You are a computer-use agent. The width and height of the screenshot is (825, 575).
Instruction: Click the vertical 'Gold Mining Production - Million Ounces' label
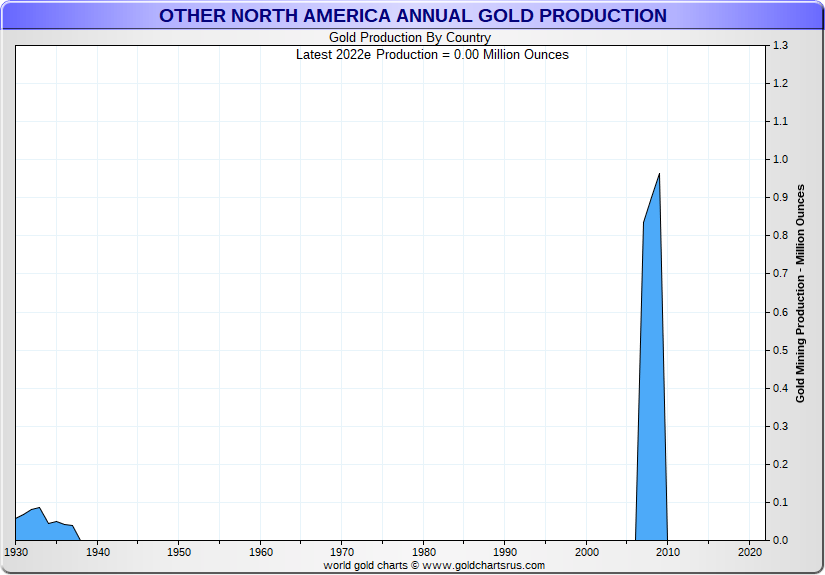[800, 294]
